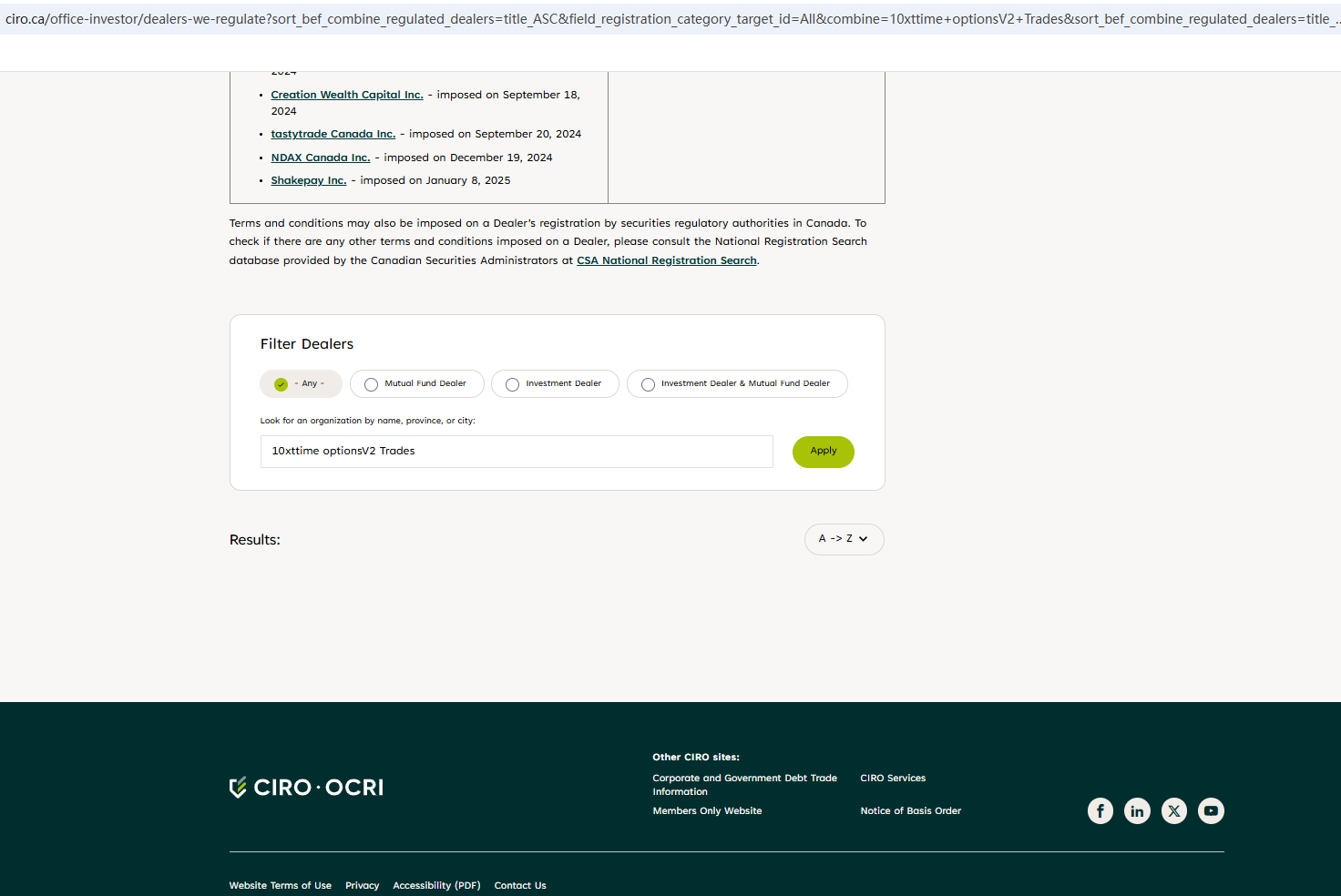Screen dimensions: 1341x896
Task: Open CIRO X (Twitter) icon
Action: [x=1174, y=810]
